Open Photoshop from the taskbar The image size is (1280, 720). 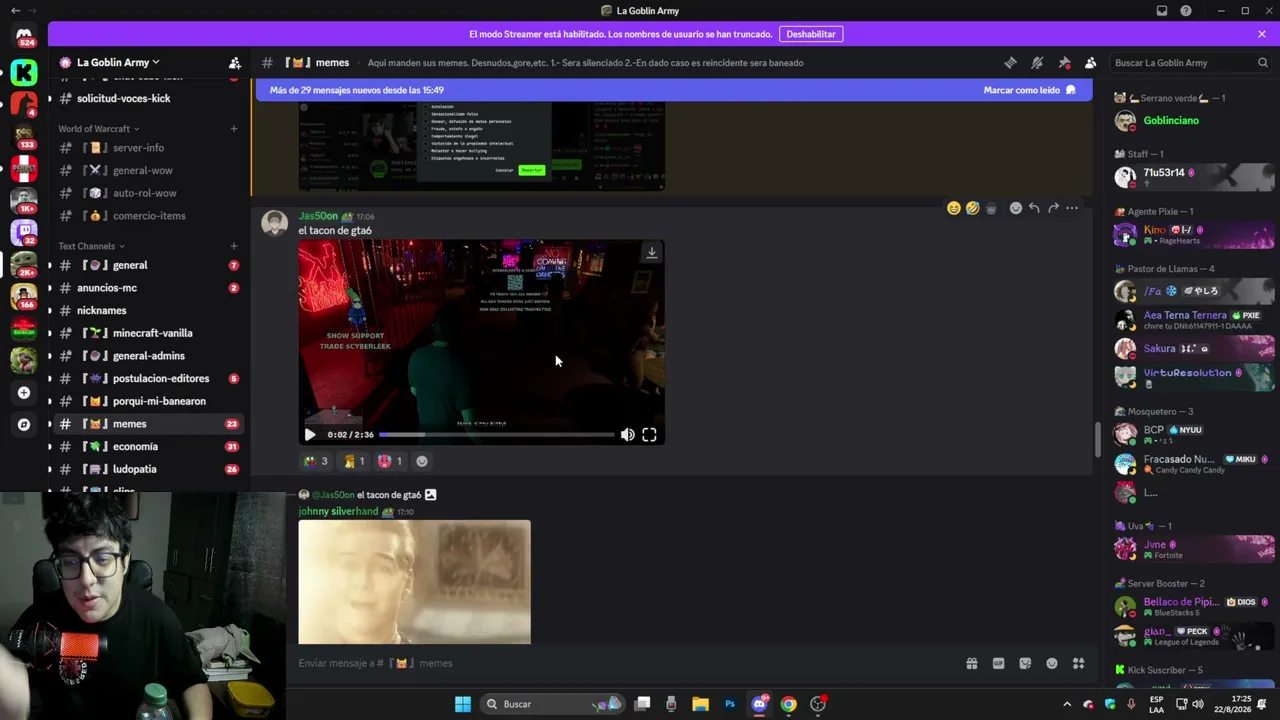730,704
